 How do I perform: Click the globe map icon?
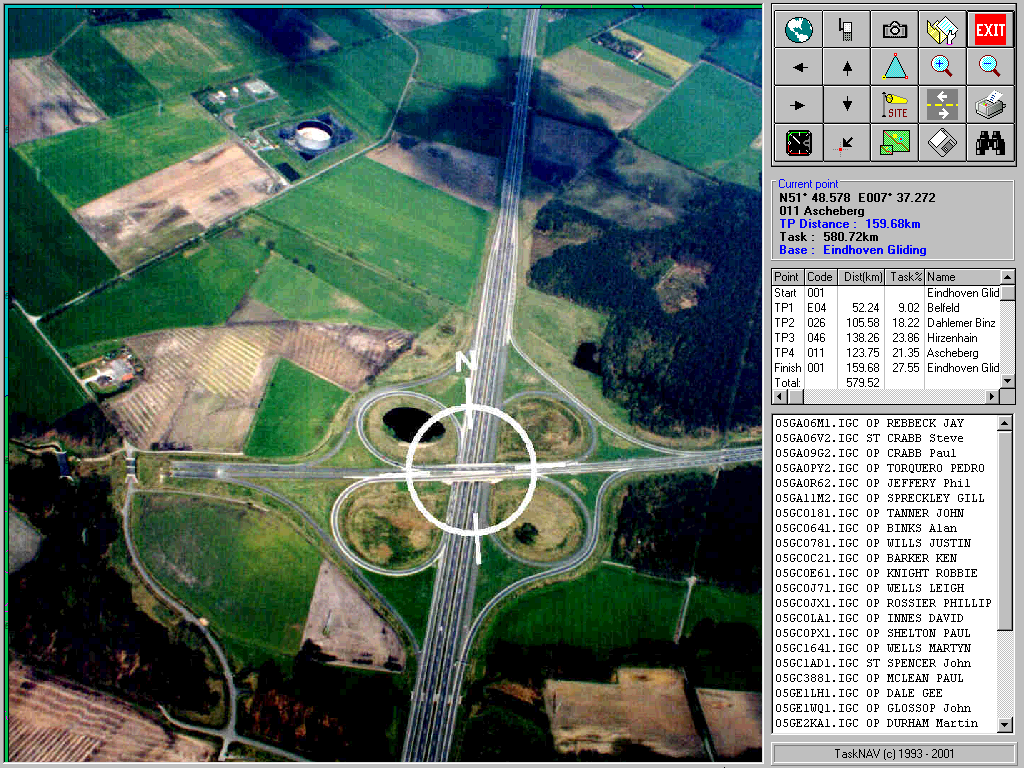point(799,29)
